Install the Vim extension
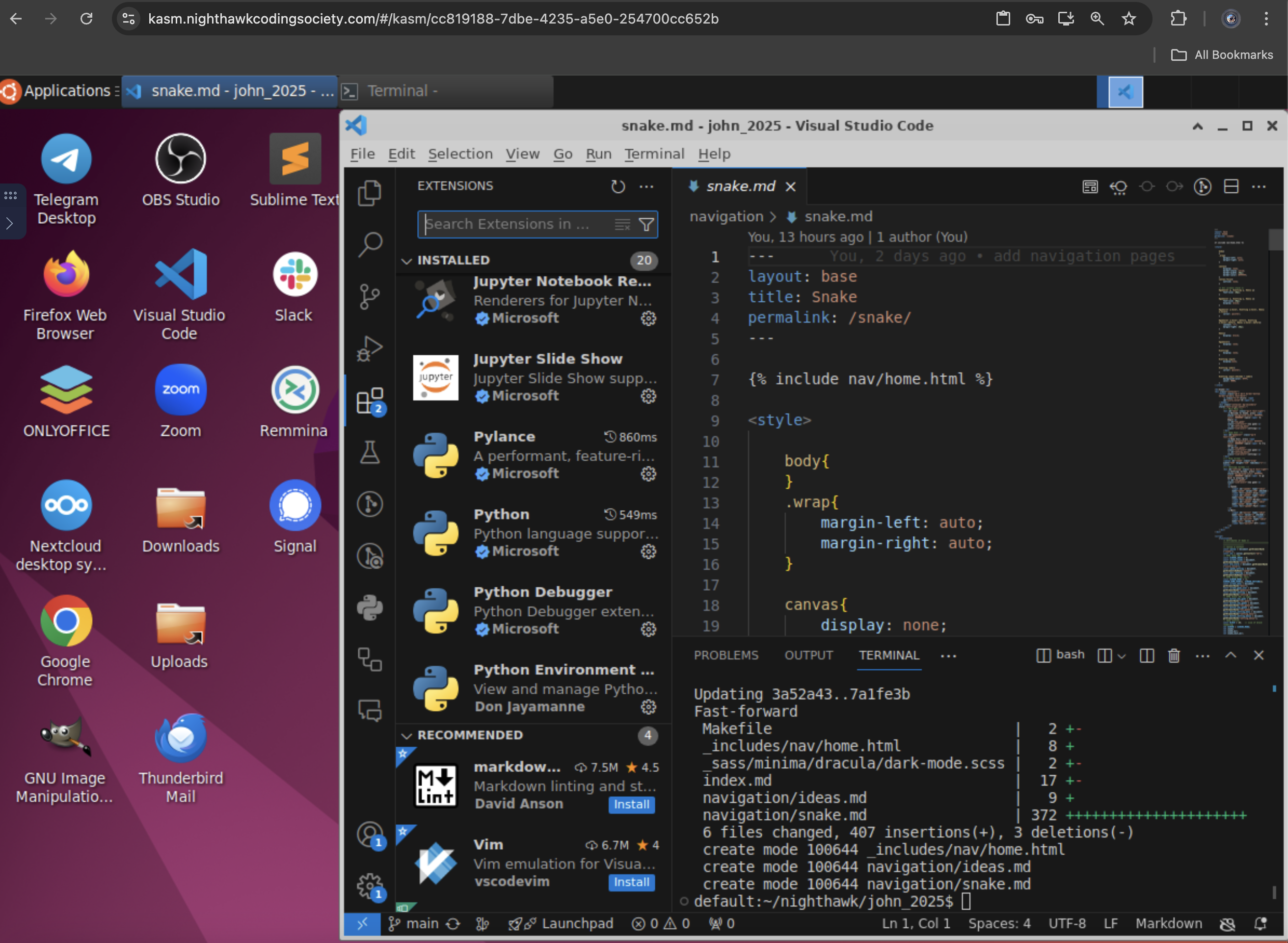Screen dimensions: 1288x943 [631, 883]
